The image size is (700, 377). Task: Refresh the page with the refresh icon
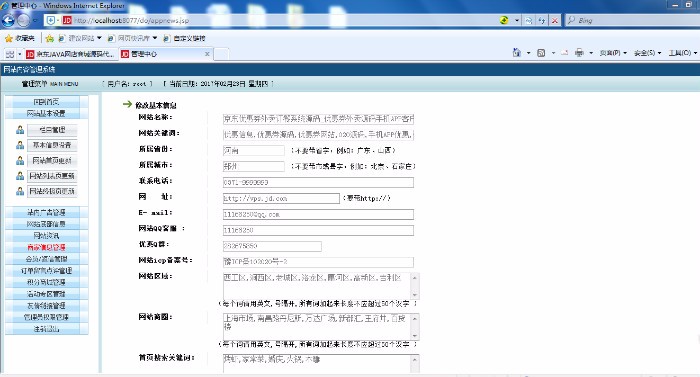click(542, 21)
